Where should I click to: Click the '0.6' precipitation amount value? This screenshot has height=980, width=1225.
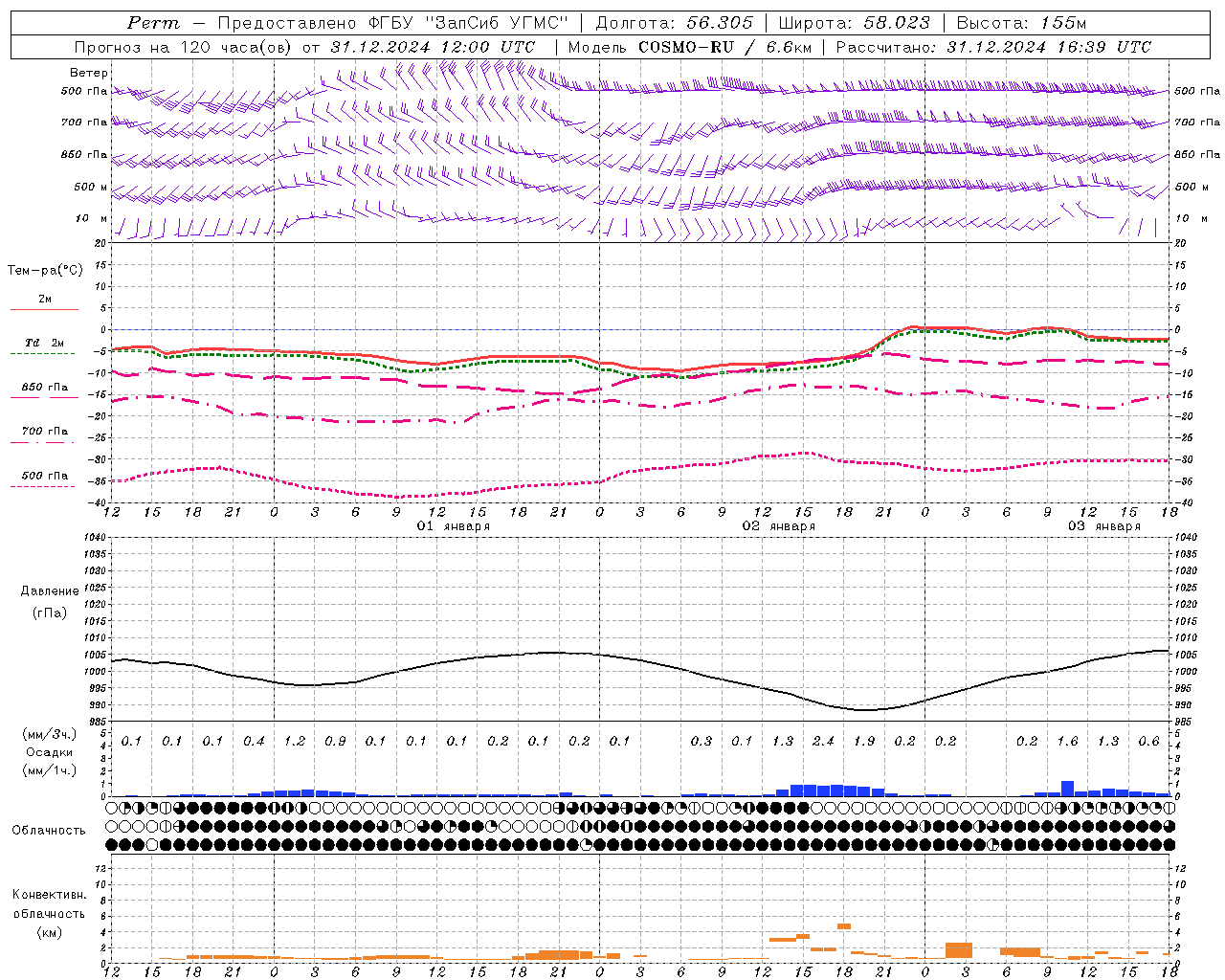click(x=1148, y=742)
